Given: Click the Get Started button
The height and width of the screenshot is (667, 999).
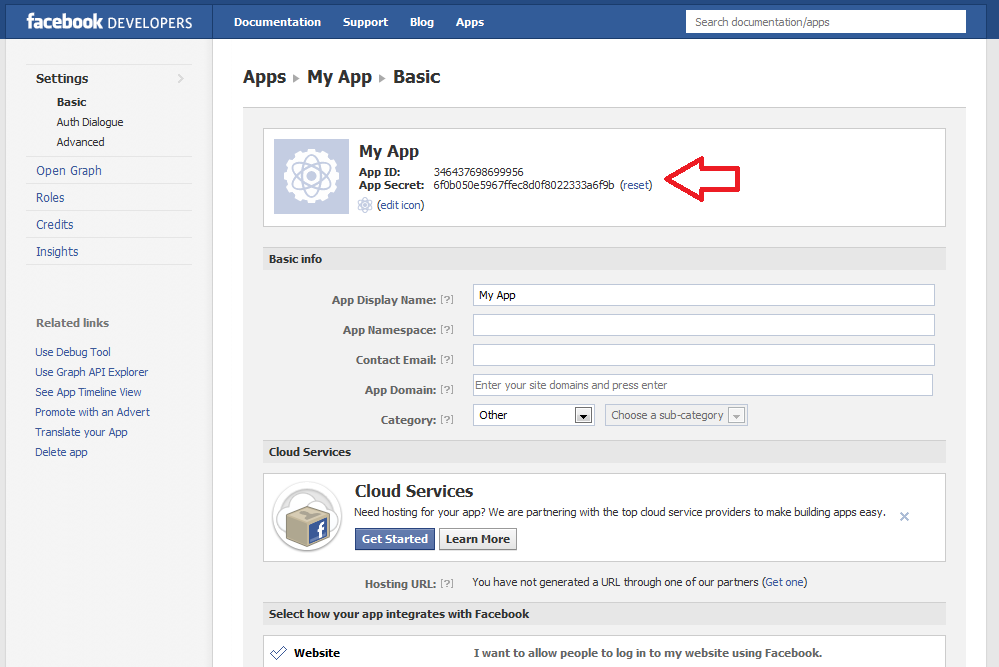Looking at the screenshot, I should [395, 539].
